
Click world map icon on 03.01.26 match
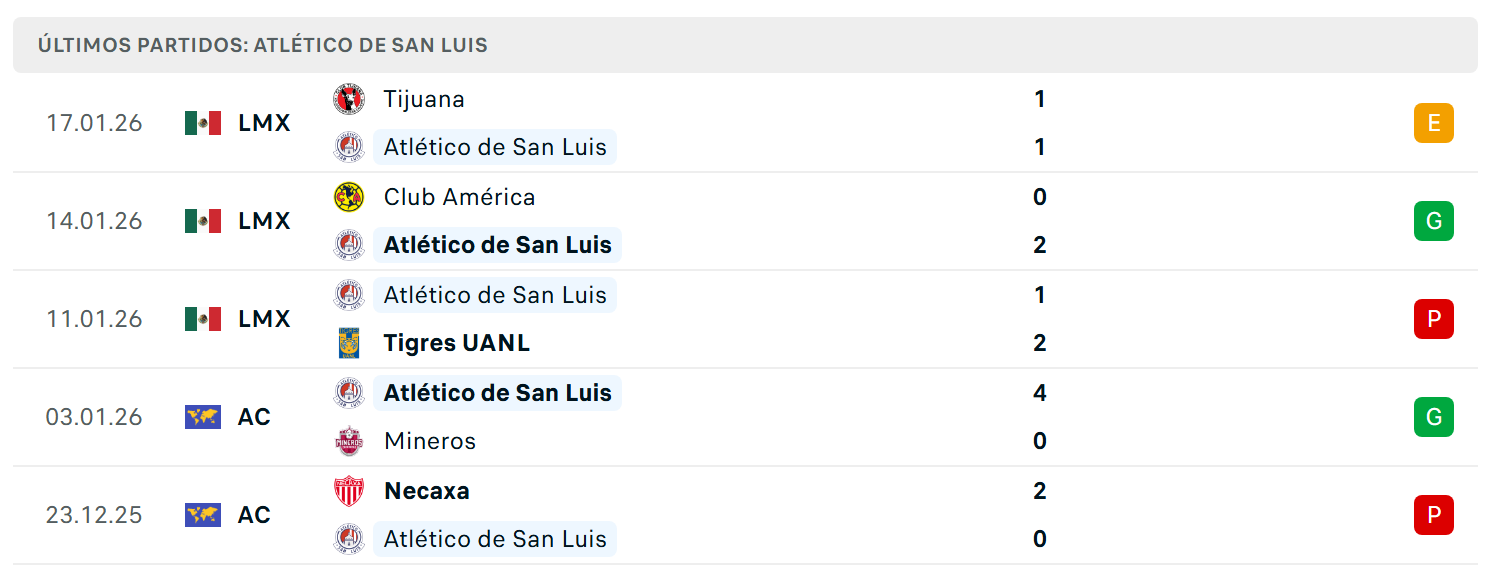coord(203,417)
